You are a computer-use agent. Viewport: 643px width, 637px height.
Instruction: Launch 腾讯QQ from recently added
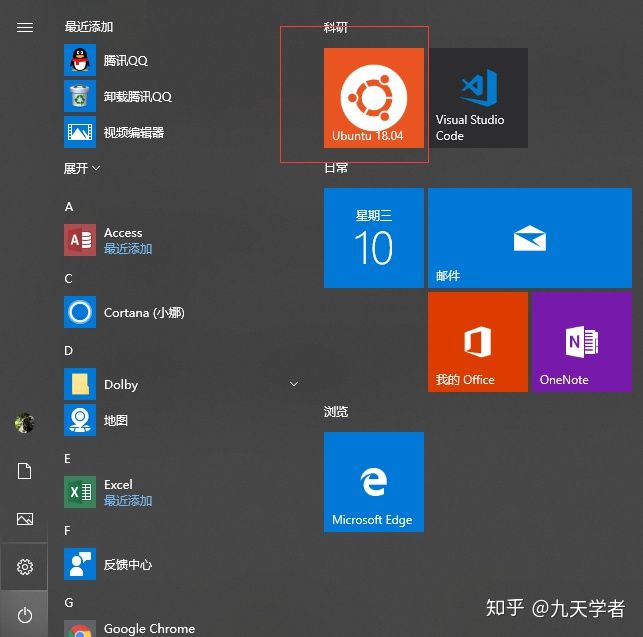(125, 61)
